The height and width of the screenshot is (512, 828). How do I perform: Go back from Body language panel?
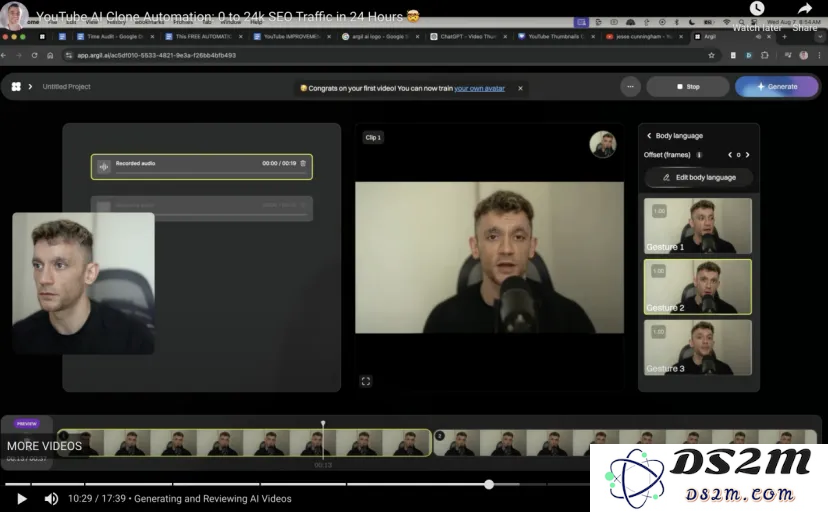coord(649,136)
